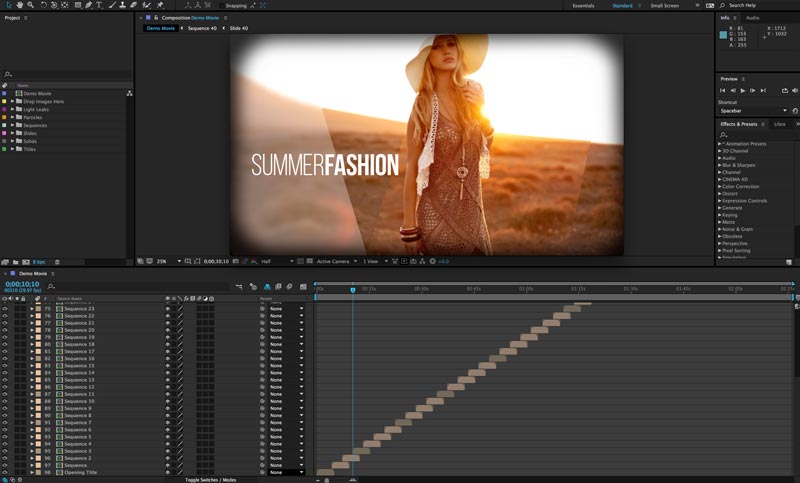Select the Type tool
800x483 pixels.
point(99,5)
